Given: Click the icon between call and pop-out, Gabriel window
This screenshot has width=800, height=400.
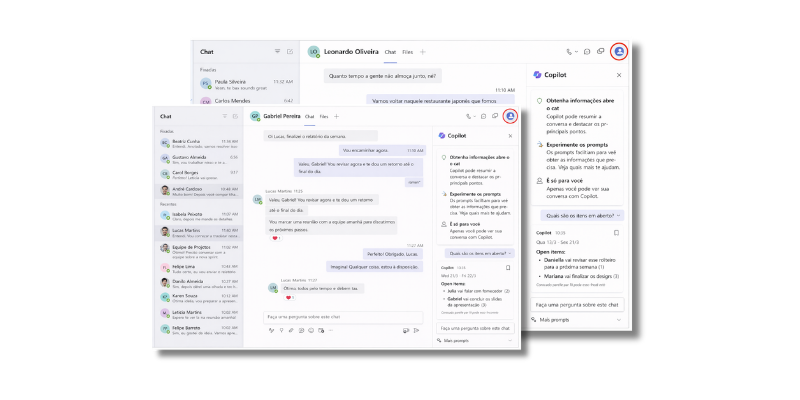Looking at the screenshot, I should 484,116.
